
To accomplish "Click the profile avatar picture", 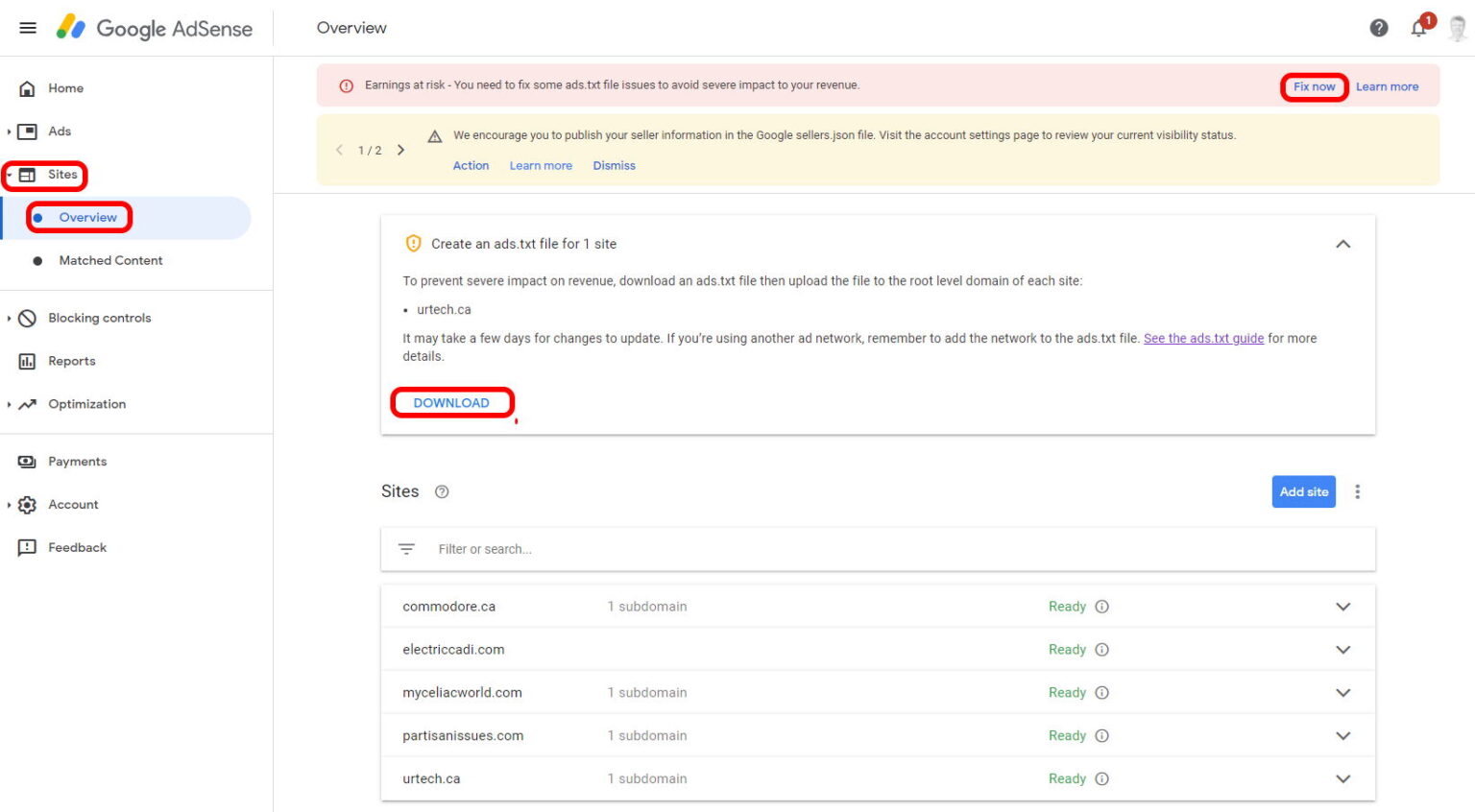I will point(1456,28).
